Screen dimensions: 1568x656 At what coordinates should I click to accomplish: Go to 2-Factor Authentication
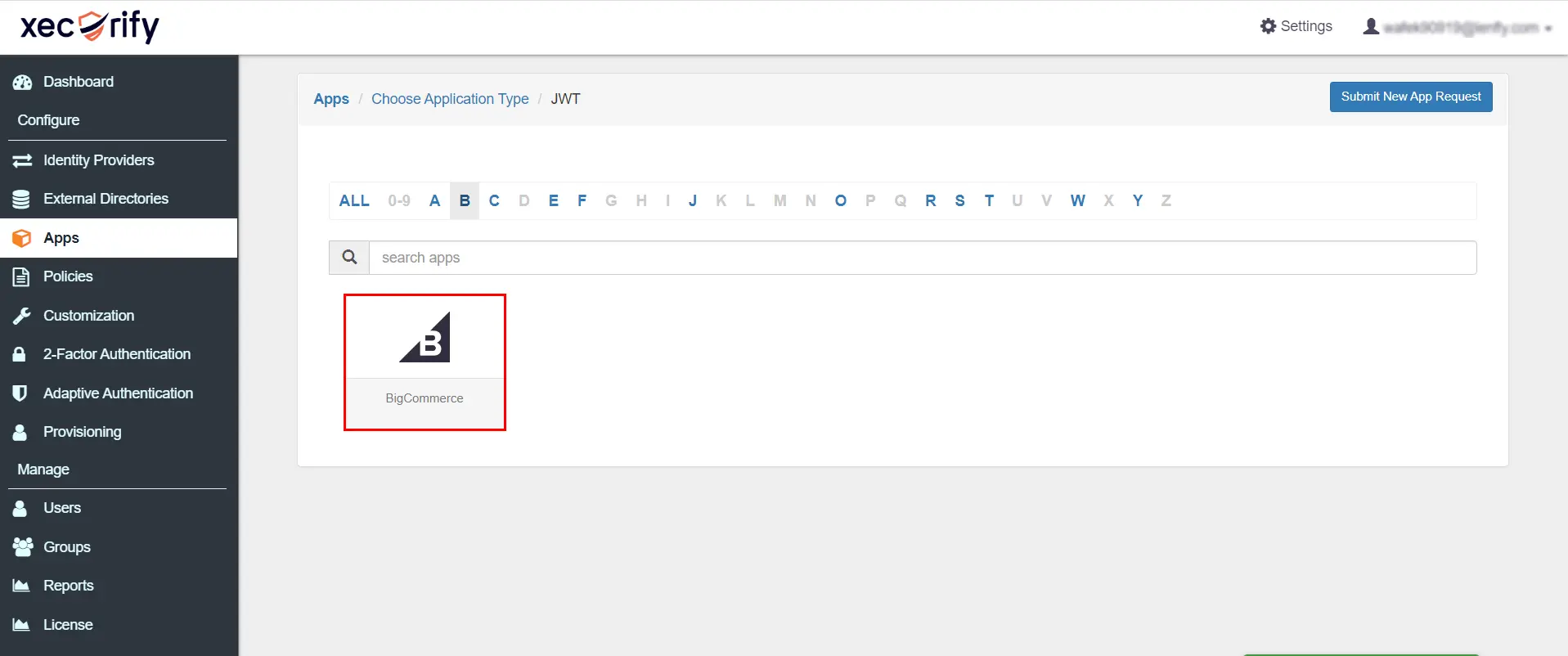point(117,354)
